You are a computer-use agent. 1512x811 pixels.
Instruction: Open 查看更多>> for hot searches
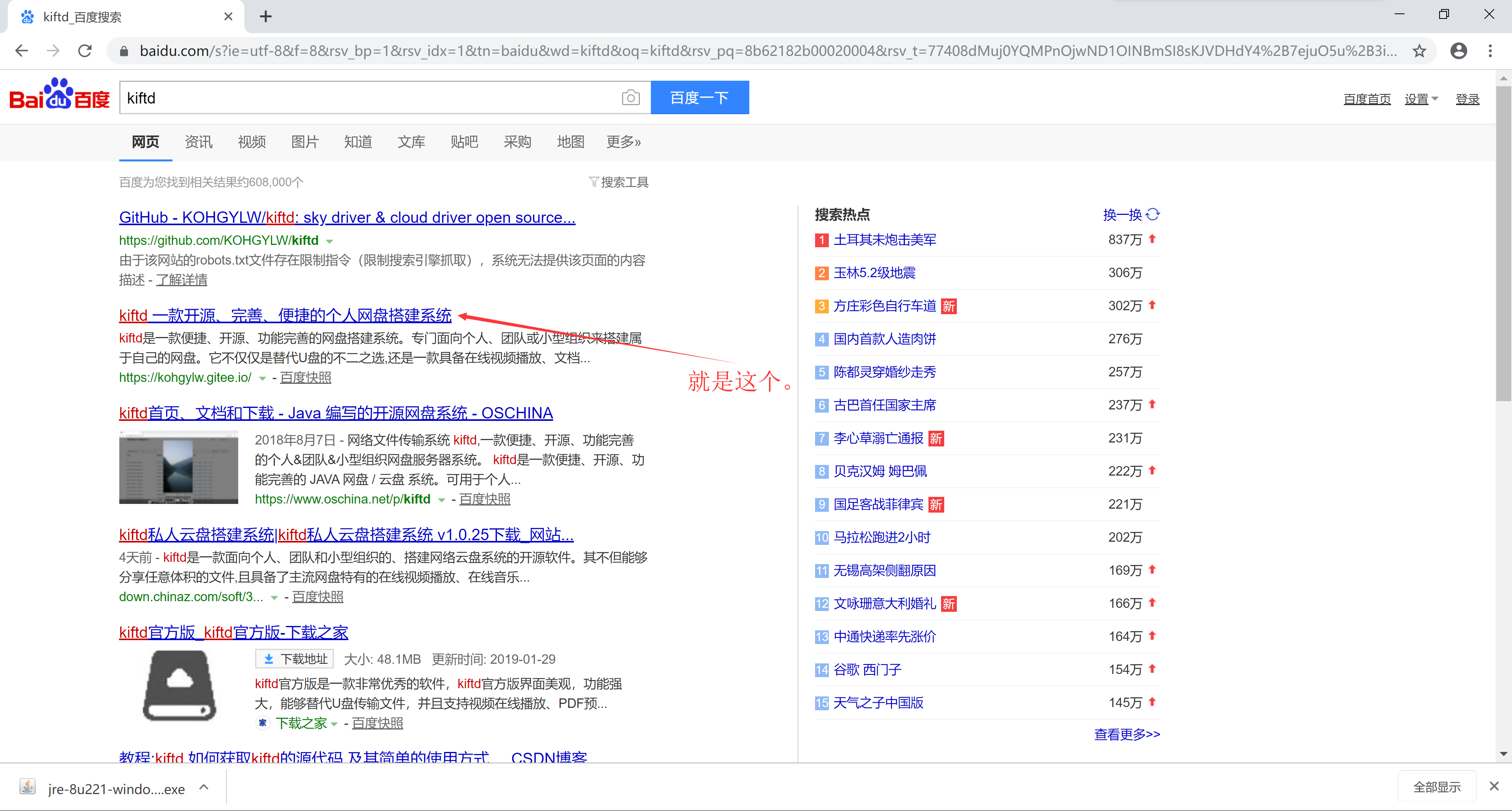point(1127,734)
